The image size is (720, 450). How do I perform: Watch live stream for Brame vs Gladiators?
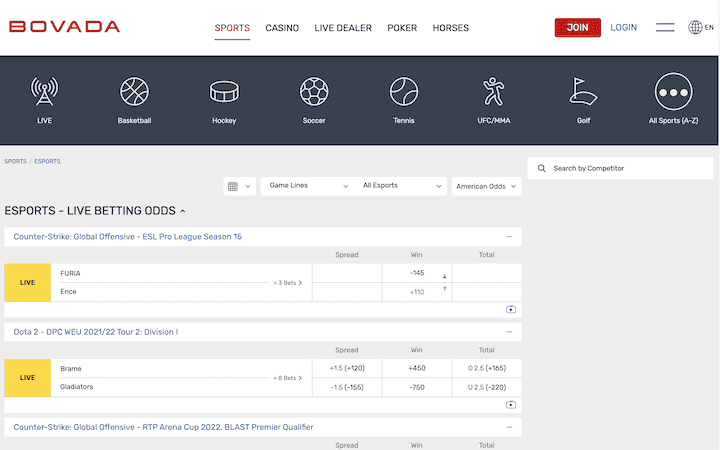tap(511, 405)
